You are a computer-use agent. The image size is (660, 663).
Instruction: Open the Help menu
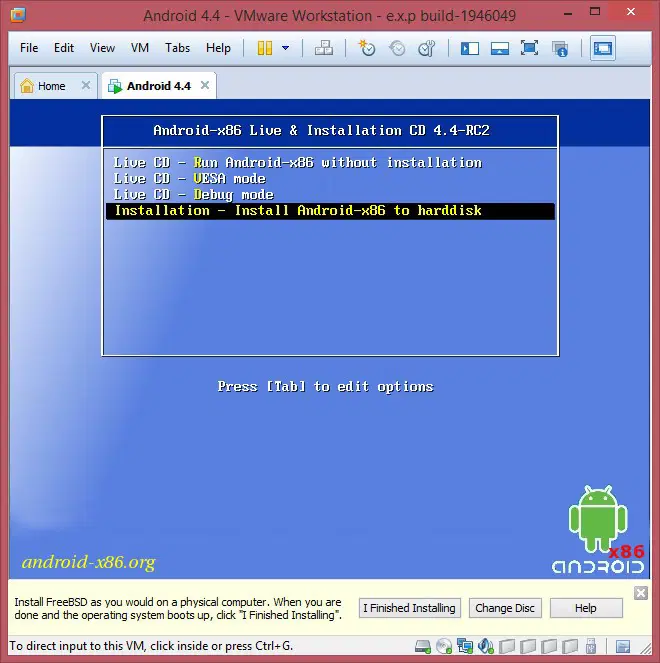tap(218, 48)
